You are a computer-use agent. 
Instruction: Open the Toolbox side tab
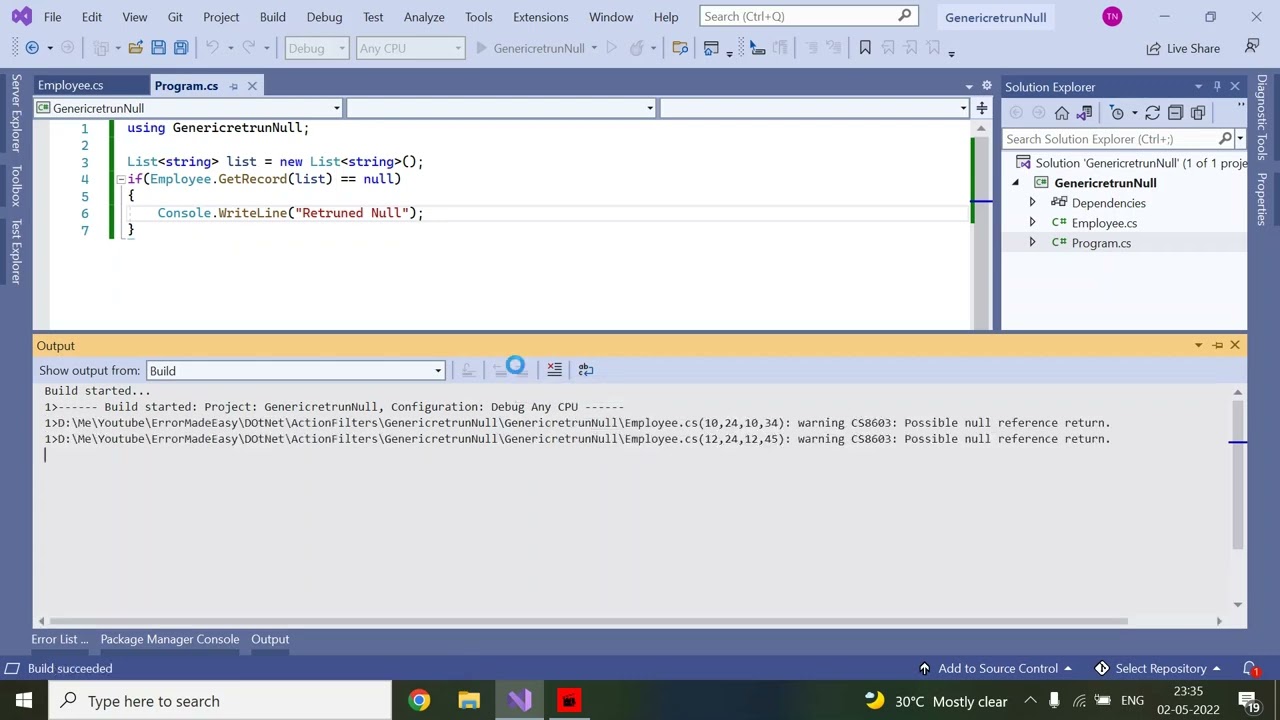[15, 186]
